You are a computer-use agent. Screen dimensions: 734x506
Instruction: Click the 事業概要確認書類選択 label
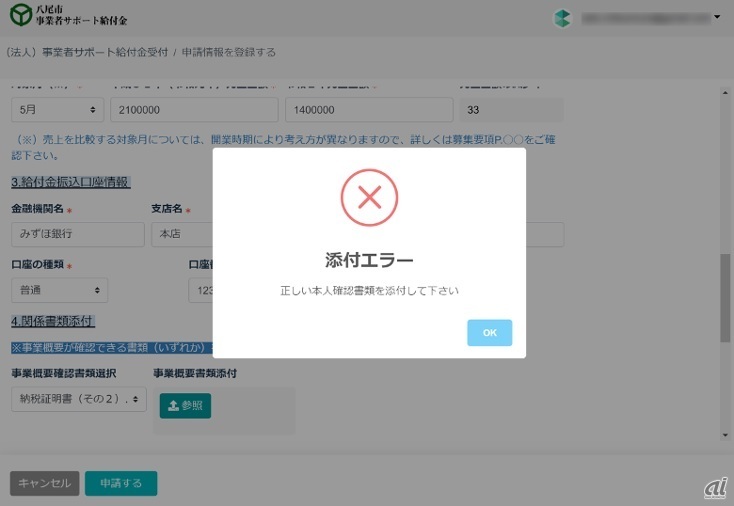click(64, 373)
